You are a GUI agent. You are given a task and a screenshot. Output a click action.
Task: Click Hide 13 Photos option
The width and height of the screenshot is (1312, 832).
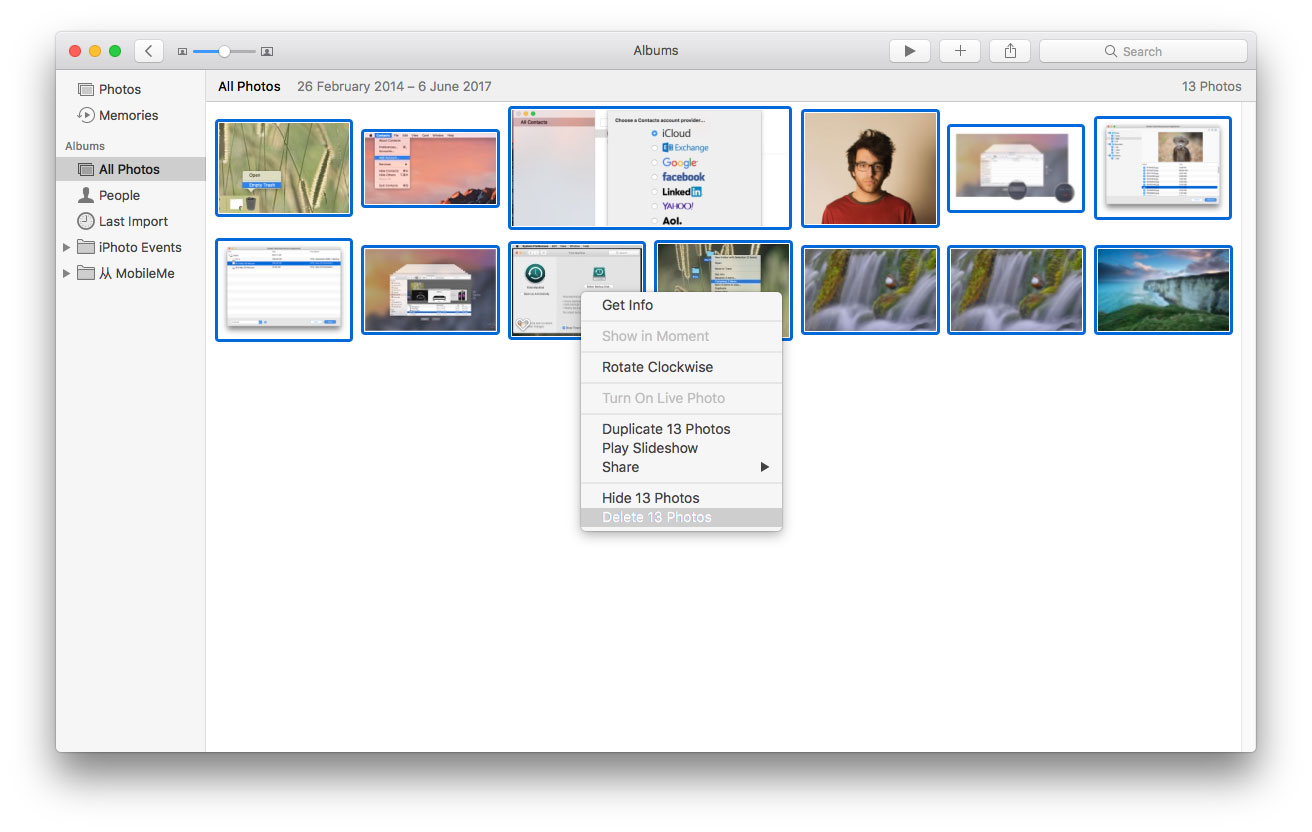[x=650, y=498]
